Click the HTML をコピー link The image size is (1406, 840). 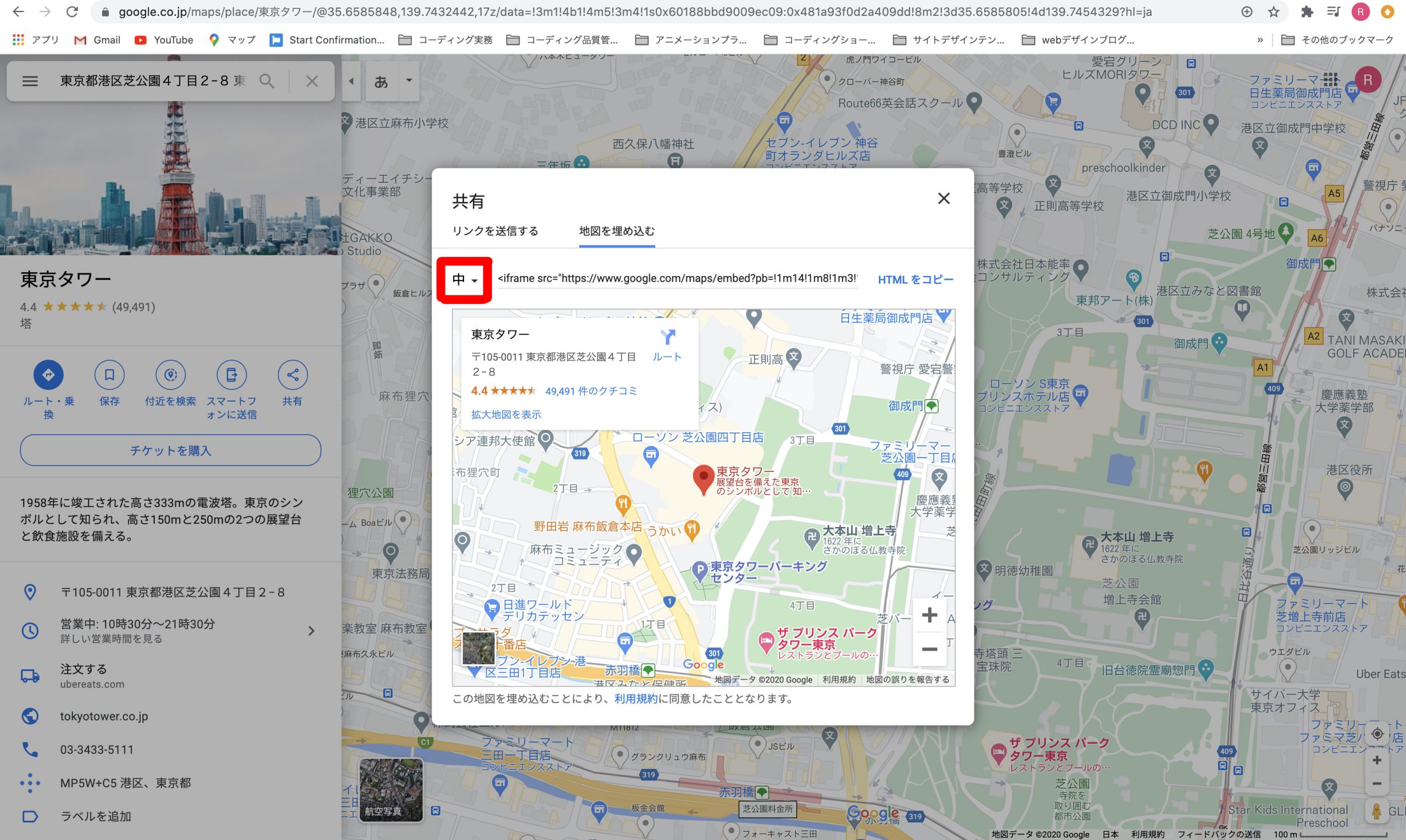tap(915, 279)
